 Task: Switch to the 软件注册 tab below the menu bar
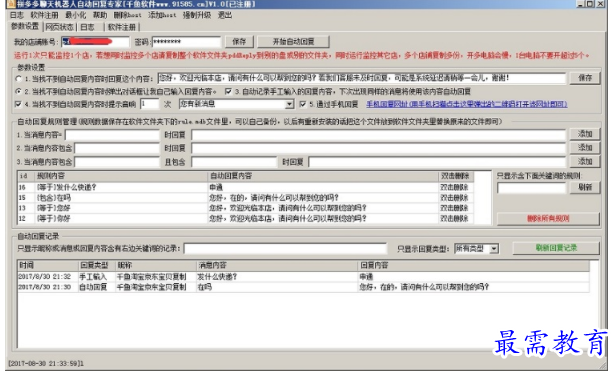pos(121,27)
